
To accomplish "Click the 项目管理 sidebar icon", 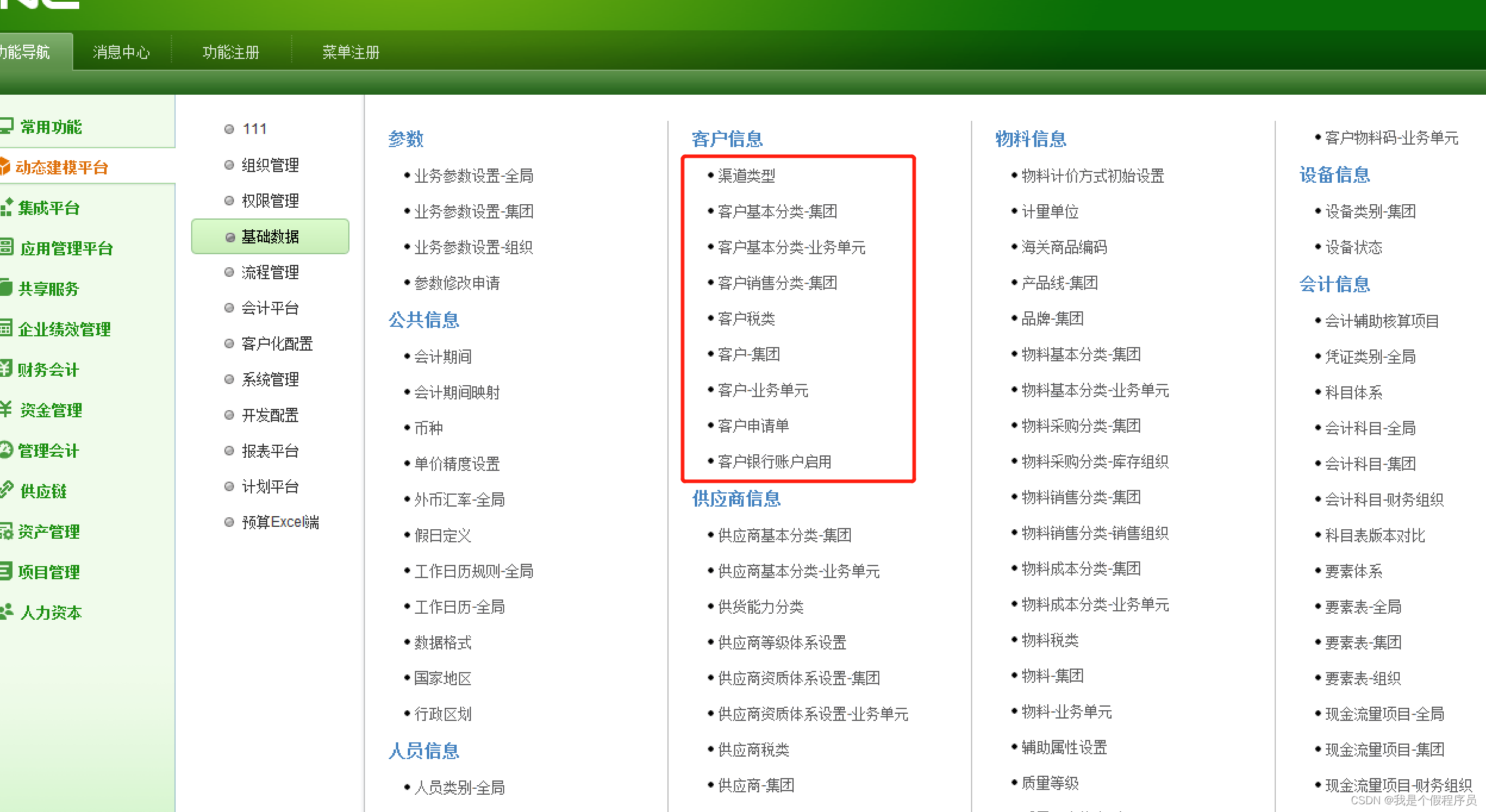I will [6, 571].
